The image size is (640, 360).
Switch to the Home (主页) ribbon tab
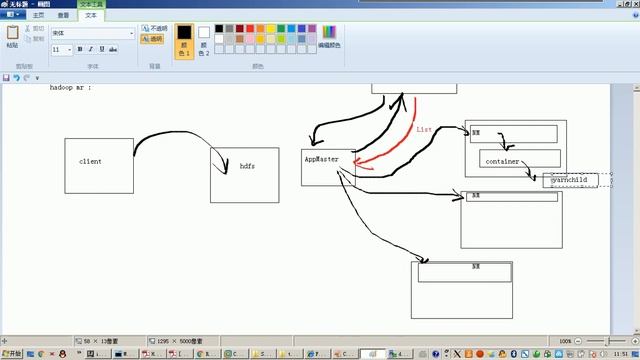[x=38, y=15]
